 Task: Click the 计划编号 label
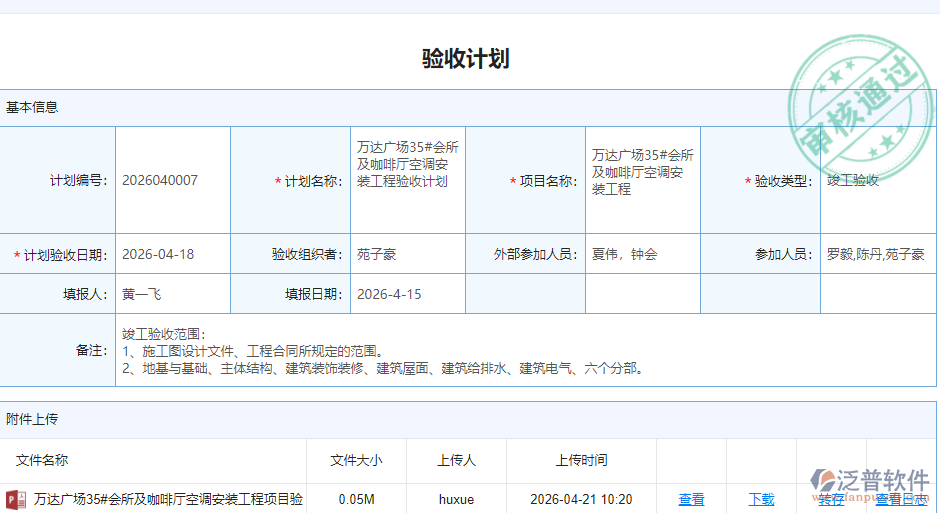pos(79,180)
